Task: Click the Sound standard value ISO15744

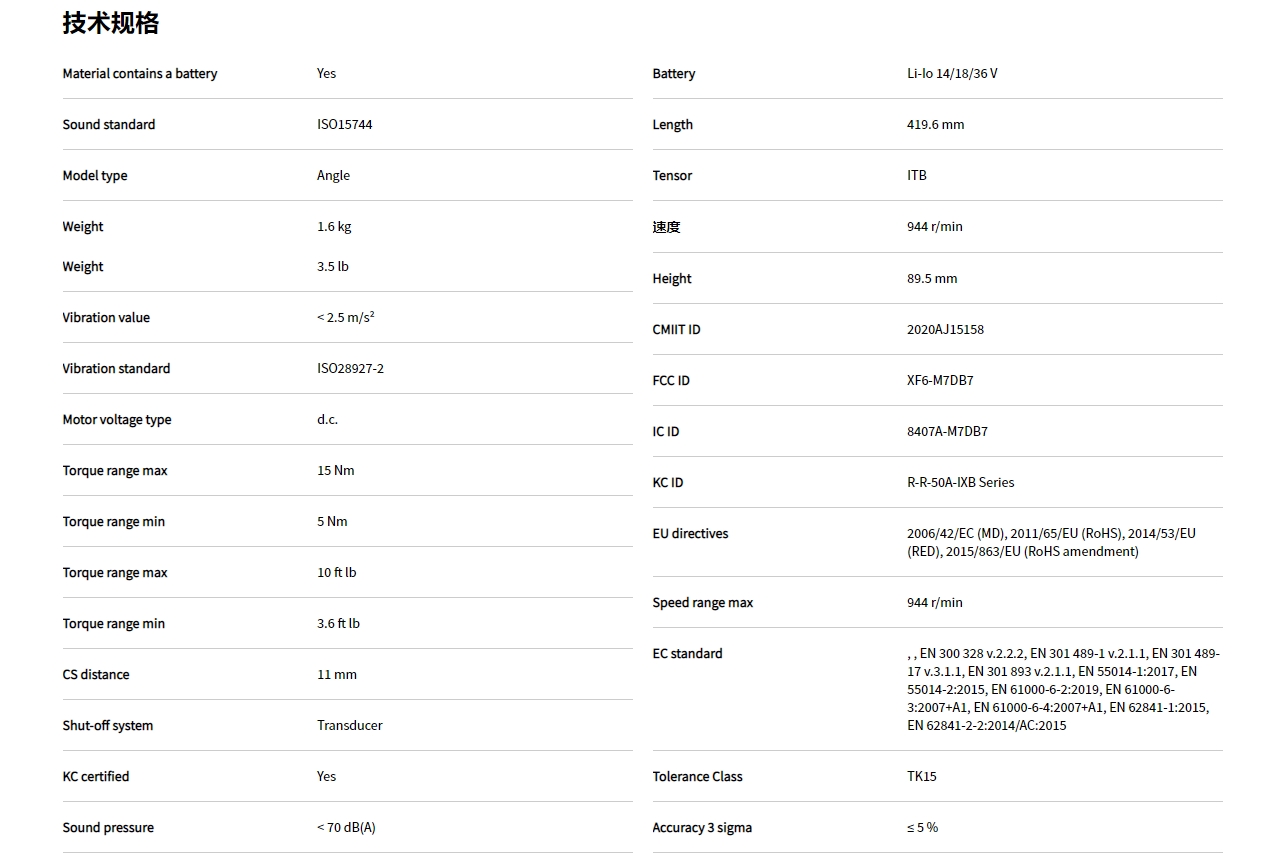Action: (345, 125)
